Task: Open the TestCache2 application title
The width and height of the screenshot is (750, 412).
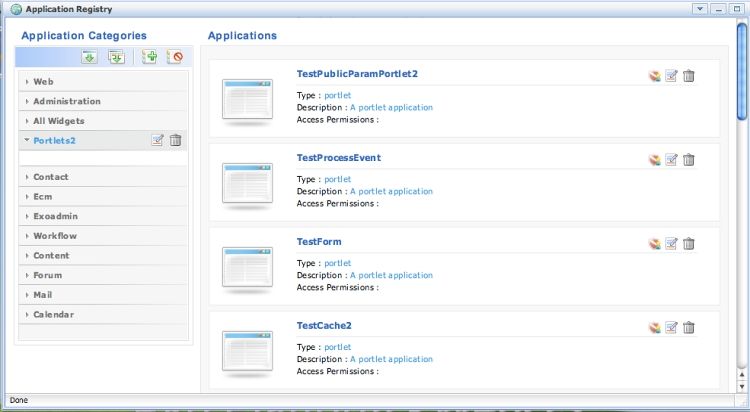Action: pyautogui.click(x=324, y=325)
